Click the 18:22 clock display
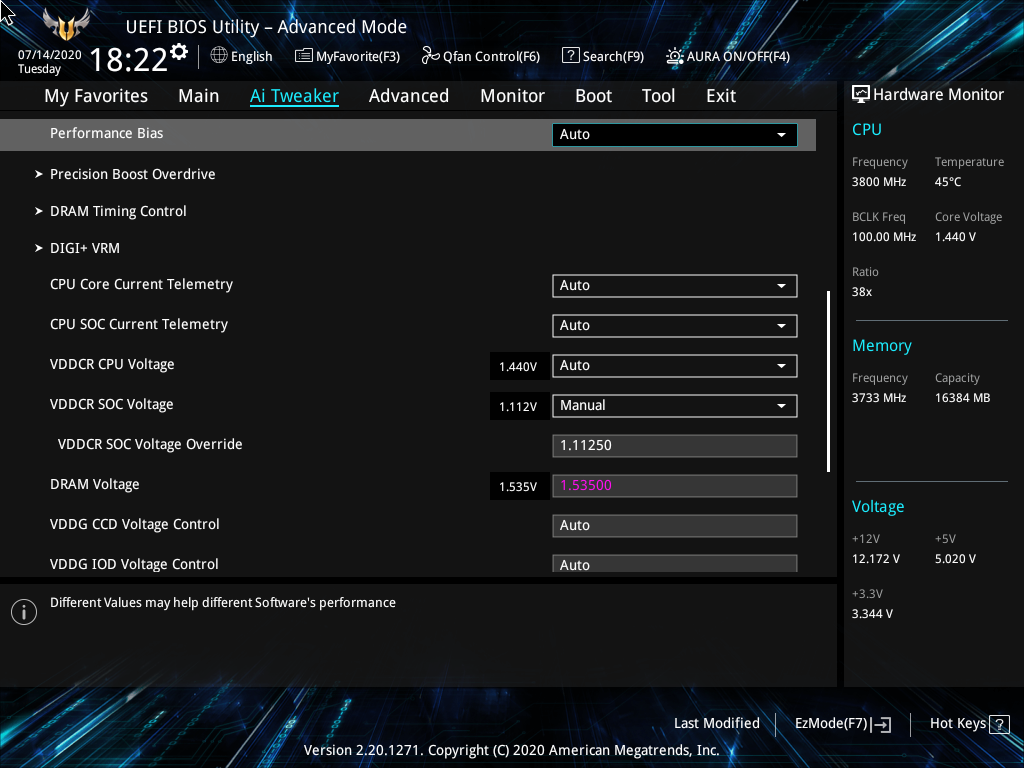 pos(129,60)
